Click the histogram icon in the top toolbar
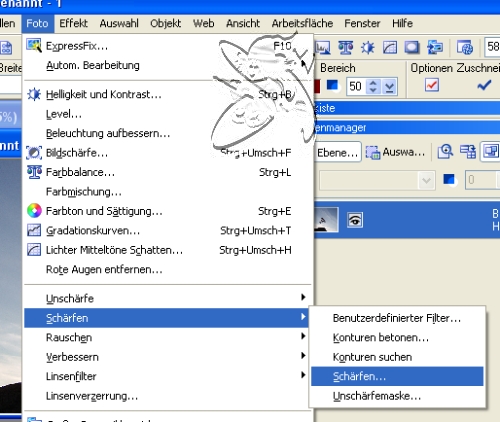 tap(322, 48)
